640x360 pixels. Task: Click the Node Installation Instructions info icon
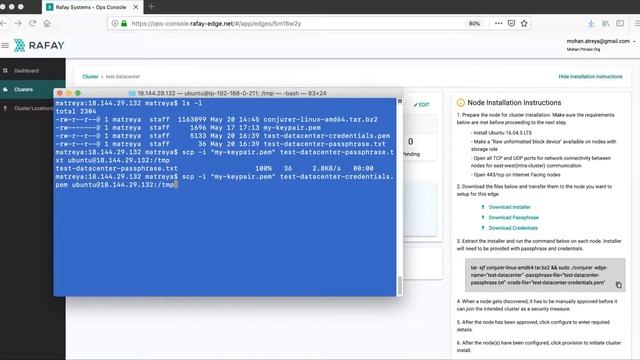[x=460, y=103]
